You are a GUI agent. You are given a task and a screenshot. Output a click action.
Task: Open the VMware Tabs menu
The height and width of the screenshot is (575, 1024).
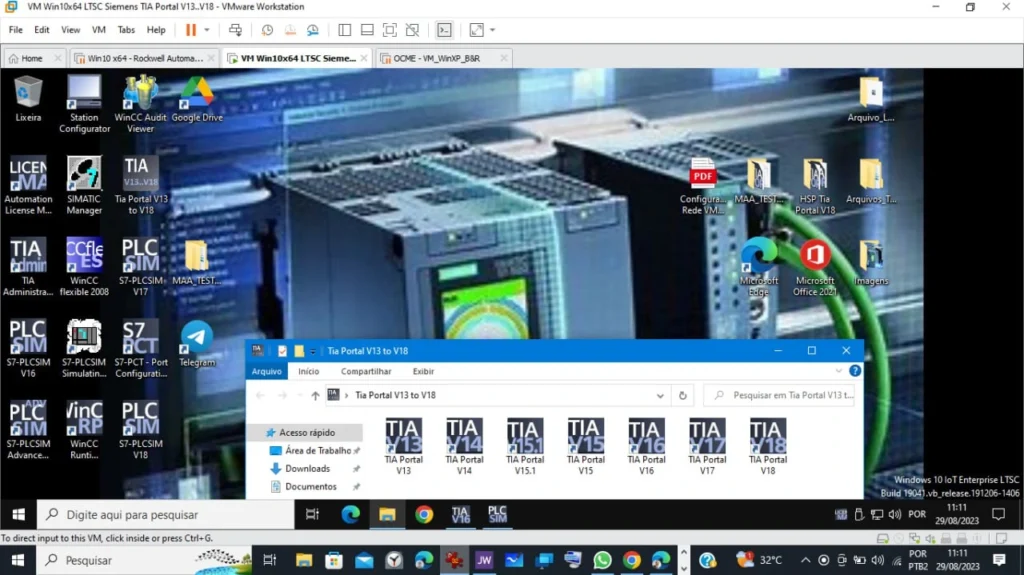(x=126, y=30)
